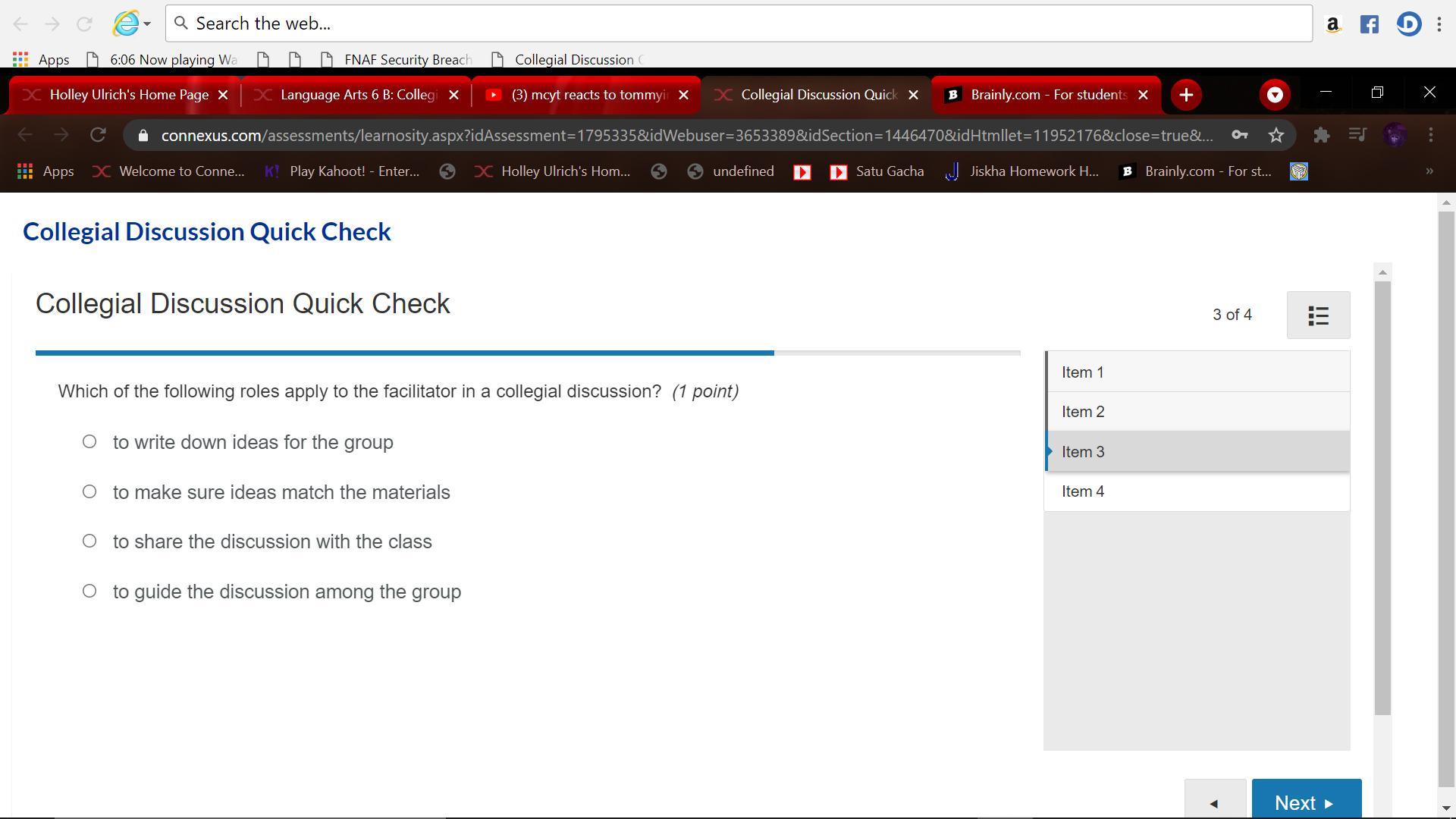1456x819 pixels.
Task: Select 'to write down ideas for the group'
Action: coord(89,441)
